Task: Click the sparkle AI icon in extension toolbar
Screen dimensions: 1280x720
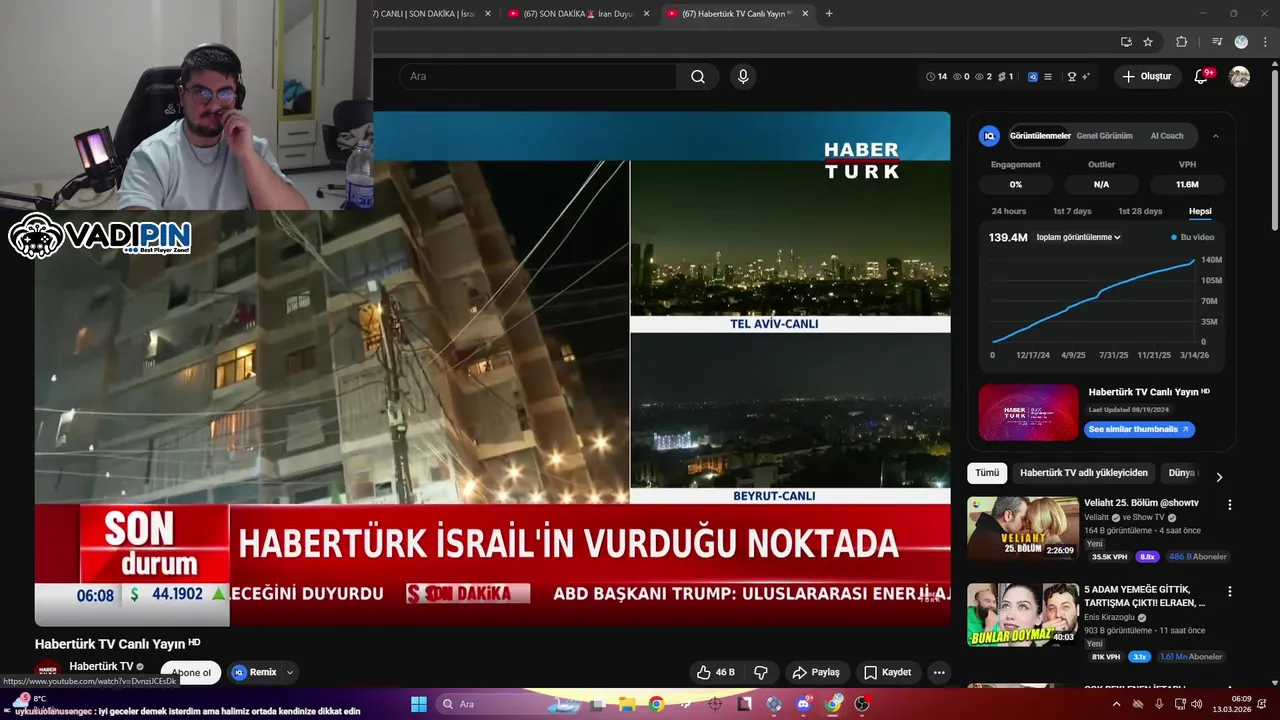Action: click(x=1086, y=76)
